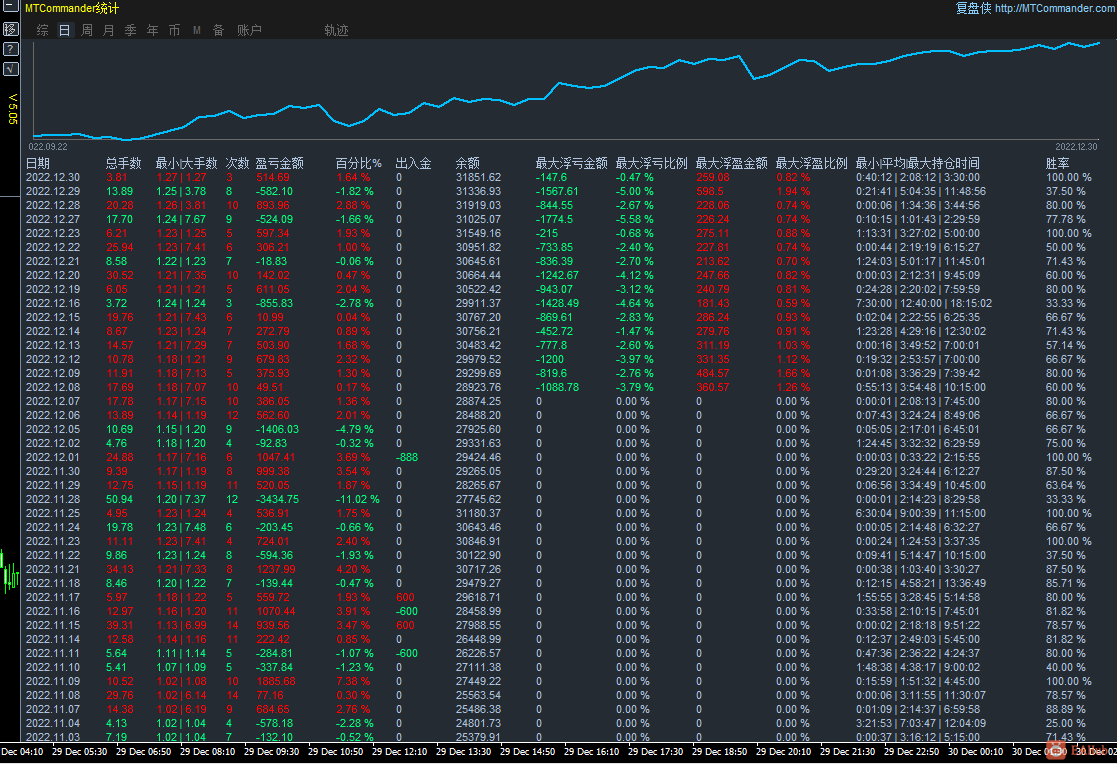Open the 账户 account tab
This screenshot has height=765, width=1117.
pos(249,30)
